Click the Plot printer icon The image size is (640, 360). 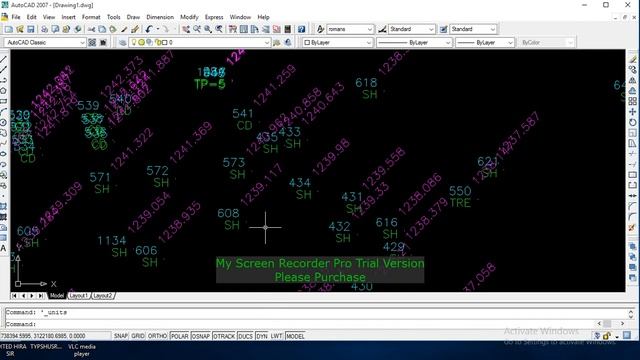pyautogui.click(x=44, y=29)
